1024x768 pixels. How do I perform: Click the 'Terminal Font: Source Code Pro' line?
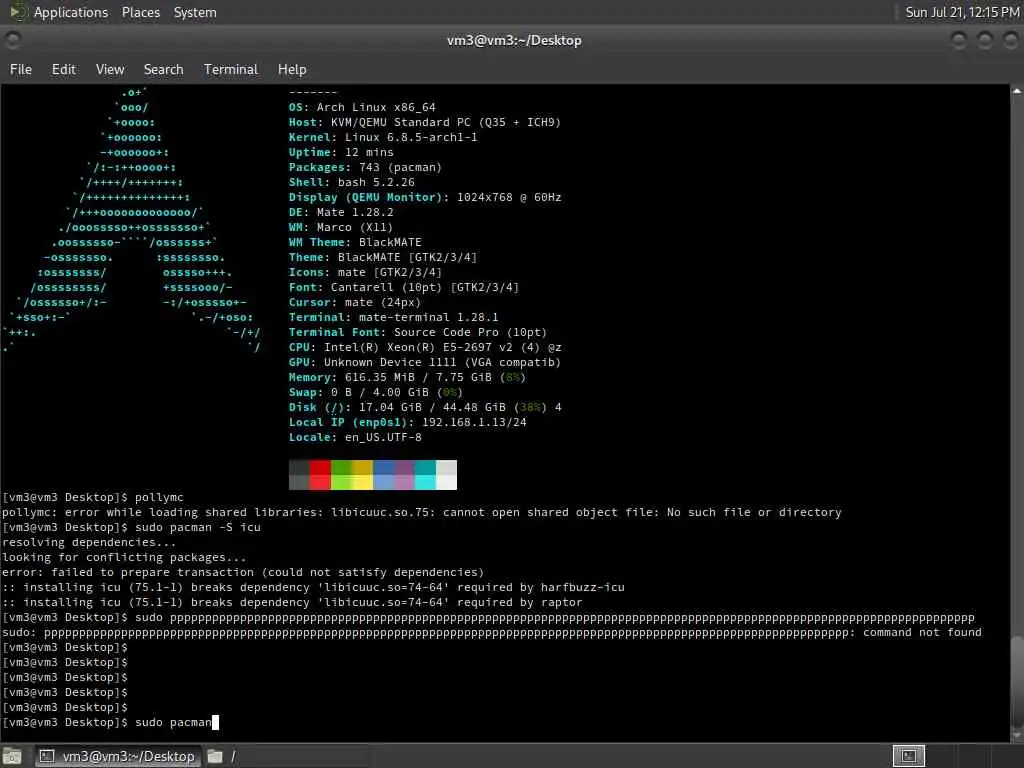417,332
